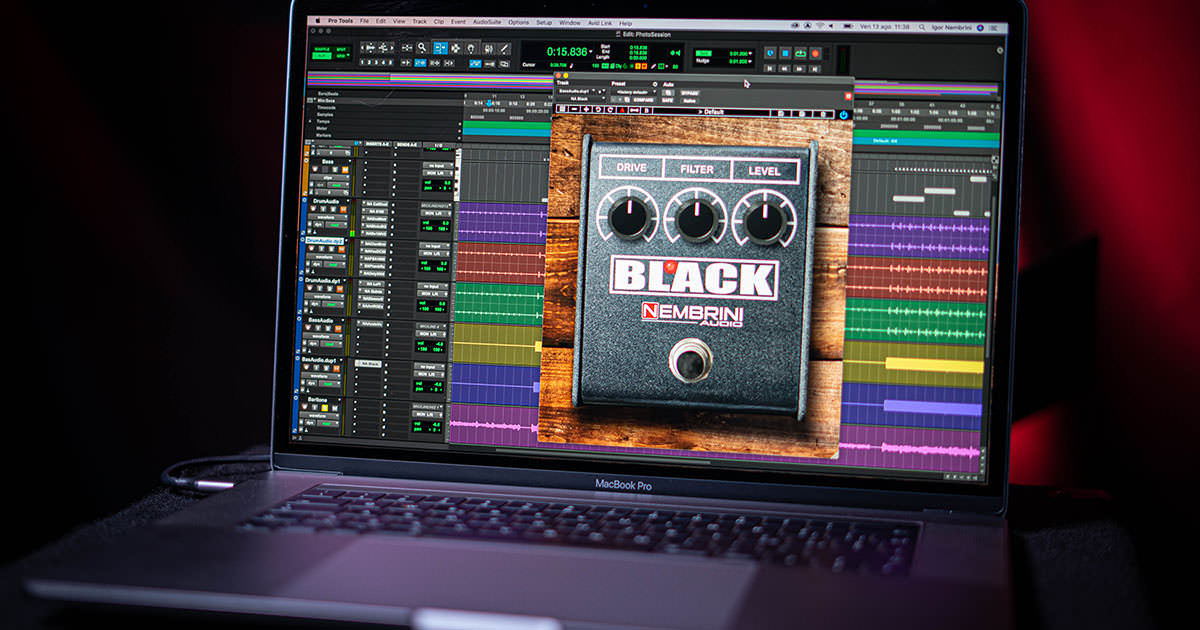Select the DrumAudio.dp2 track name
1200x630 pixels.
tap(324, 240)
